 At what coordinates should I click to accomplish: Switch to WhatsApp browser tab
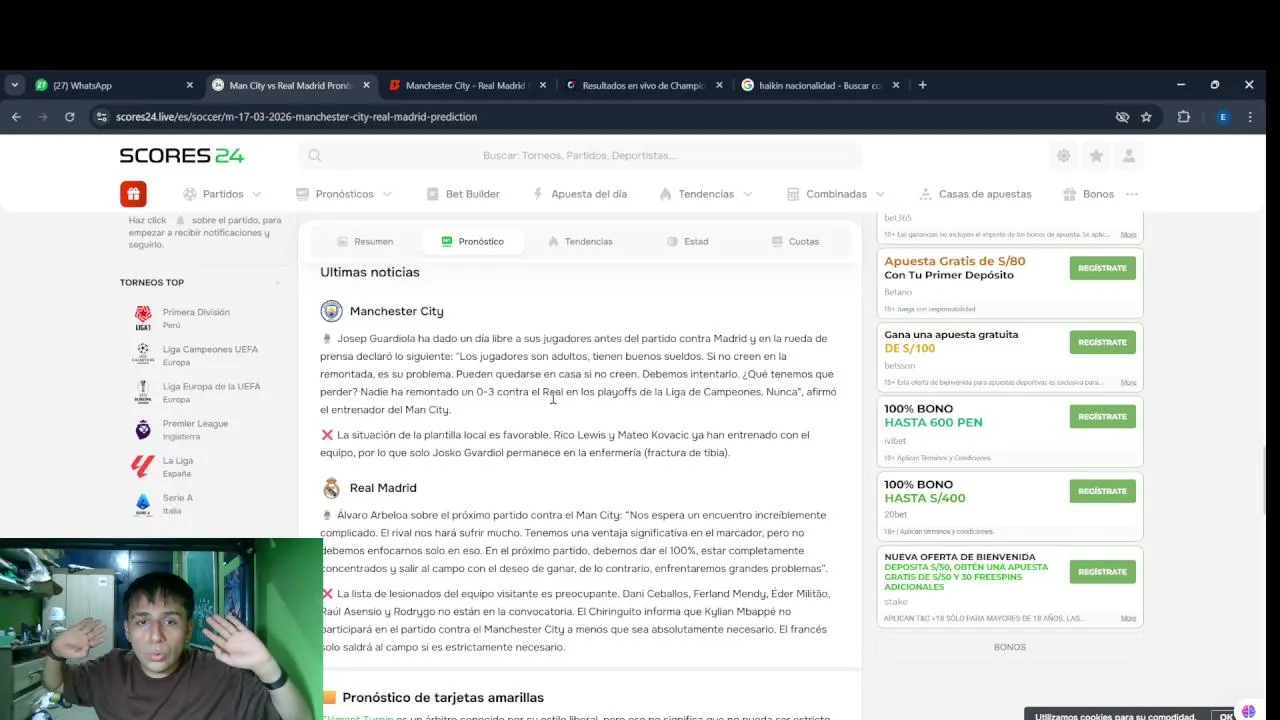click(114, 85)
